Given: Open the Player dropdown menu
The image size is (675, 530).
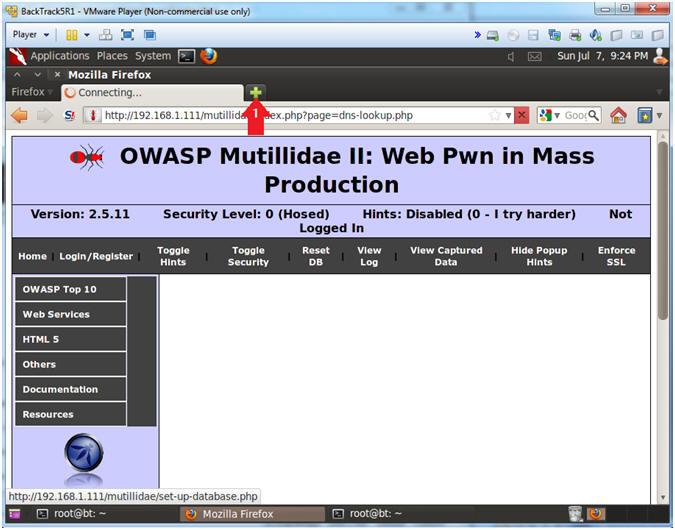Looking at the screenshot, I should [x=31, y=34].
